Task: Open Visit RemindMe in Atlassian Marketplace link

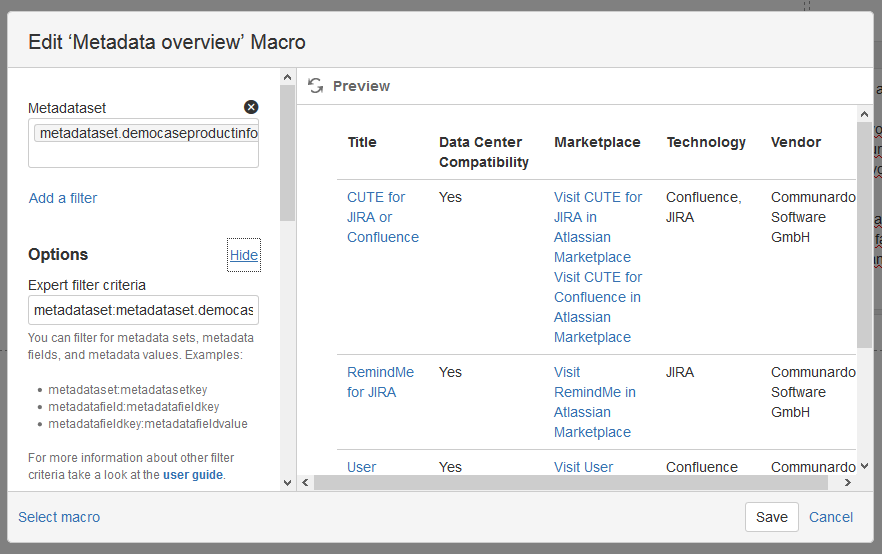Action: pos(595,402)
